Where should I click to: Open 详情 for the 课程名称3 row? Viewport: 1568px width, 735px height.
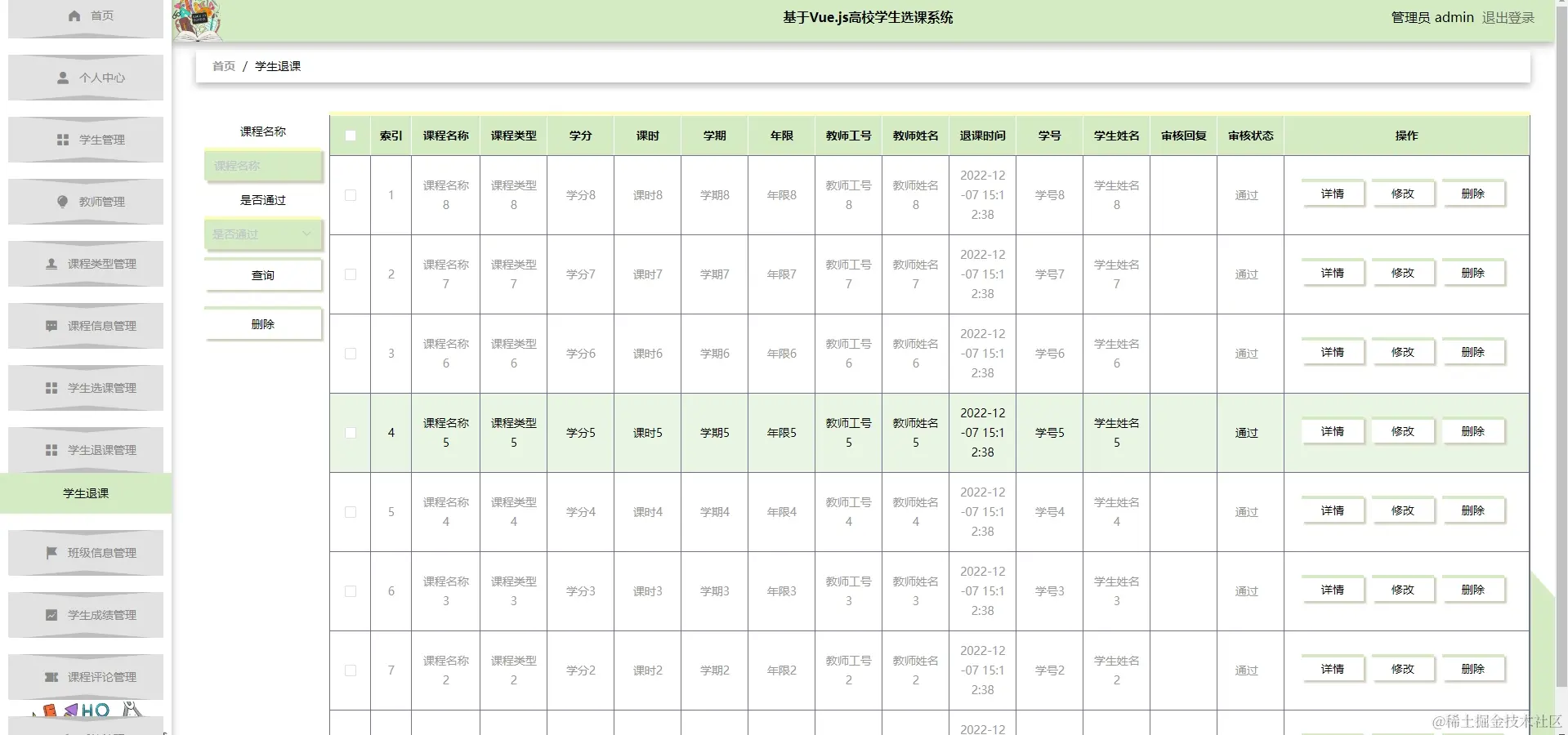(1333, 590)
